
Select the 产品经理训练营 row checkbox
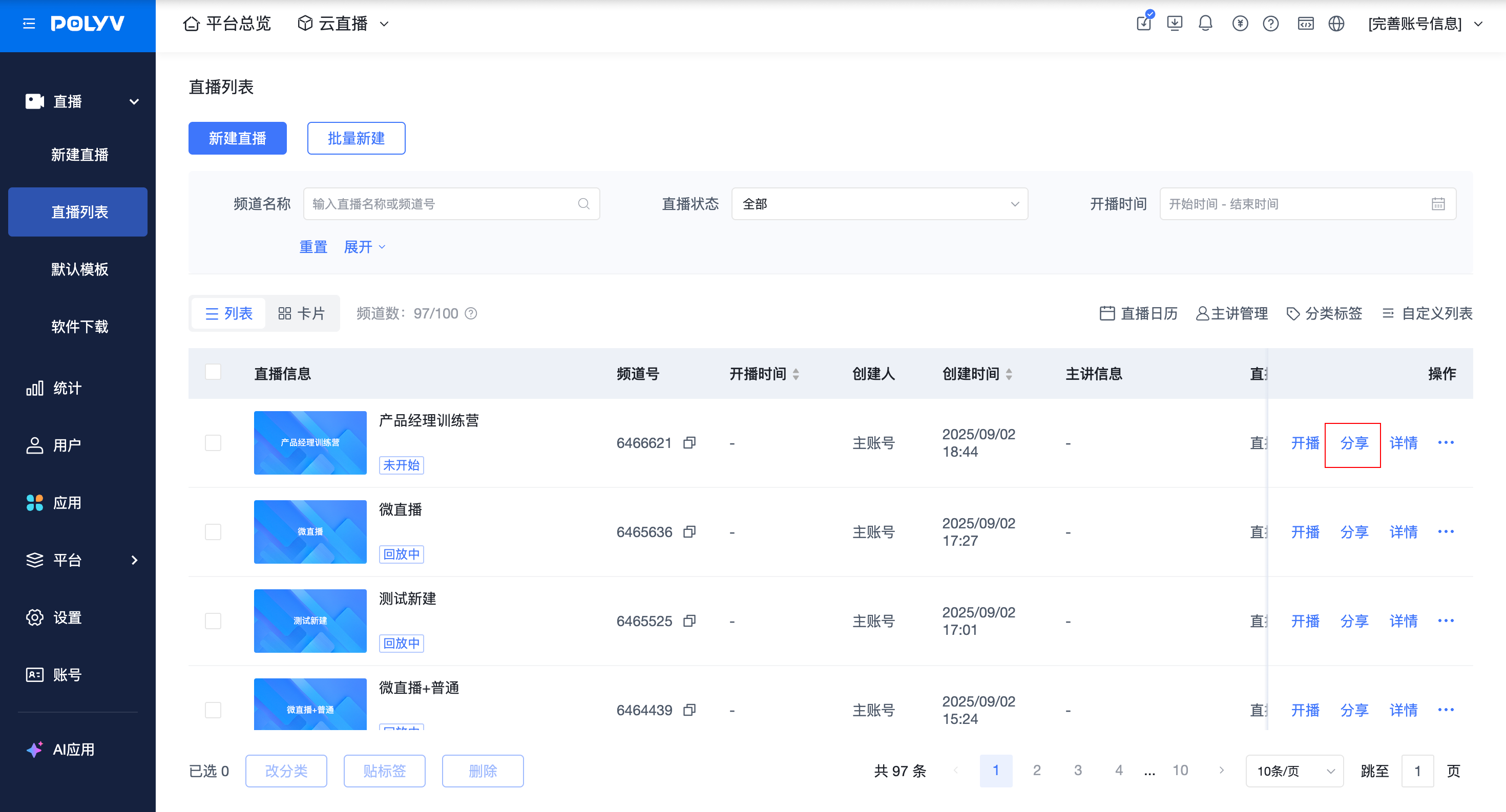click(x=214, y=443)
